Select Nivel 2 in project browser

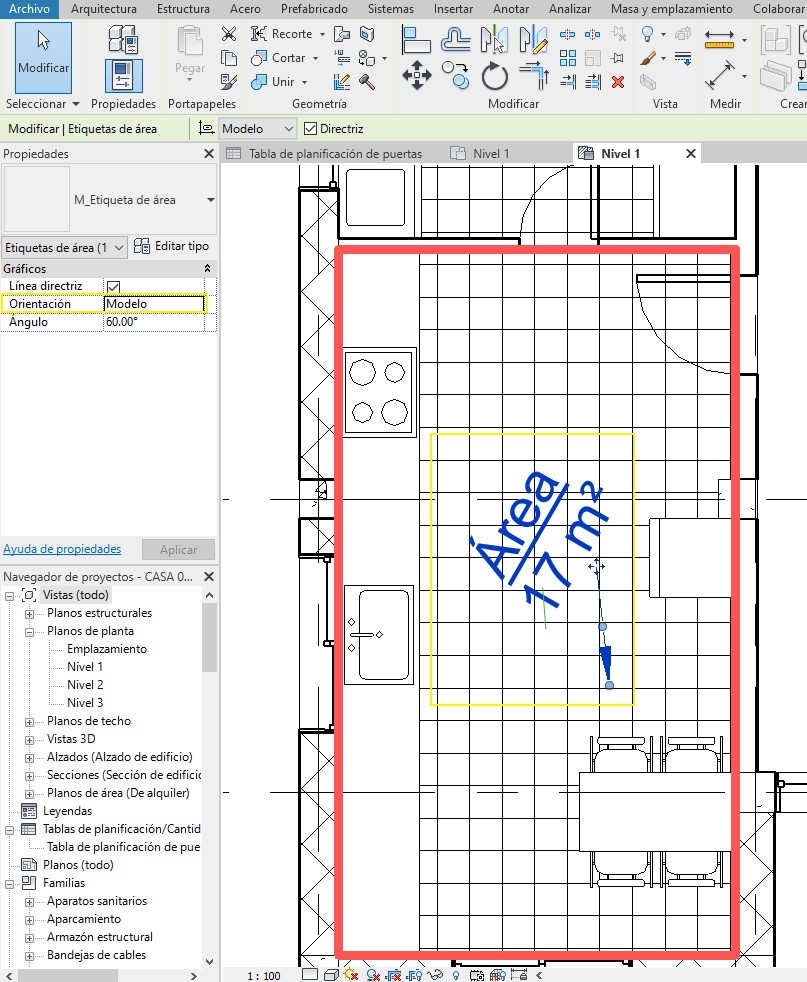point(85,685)
